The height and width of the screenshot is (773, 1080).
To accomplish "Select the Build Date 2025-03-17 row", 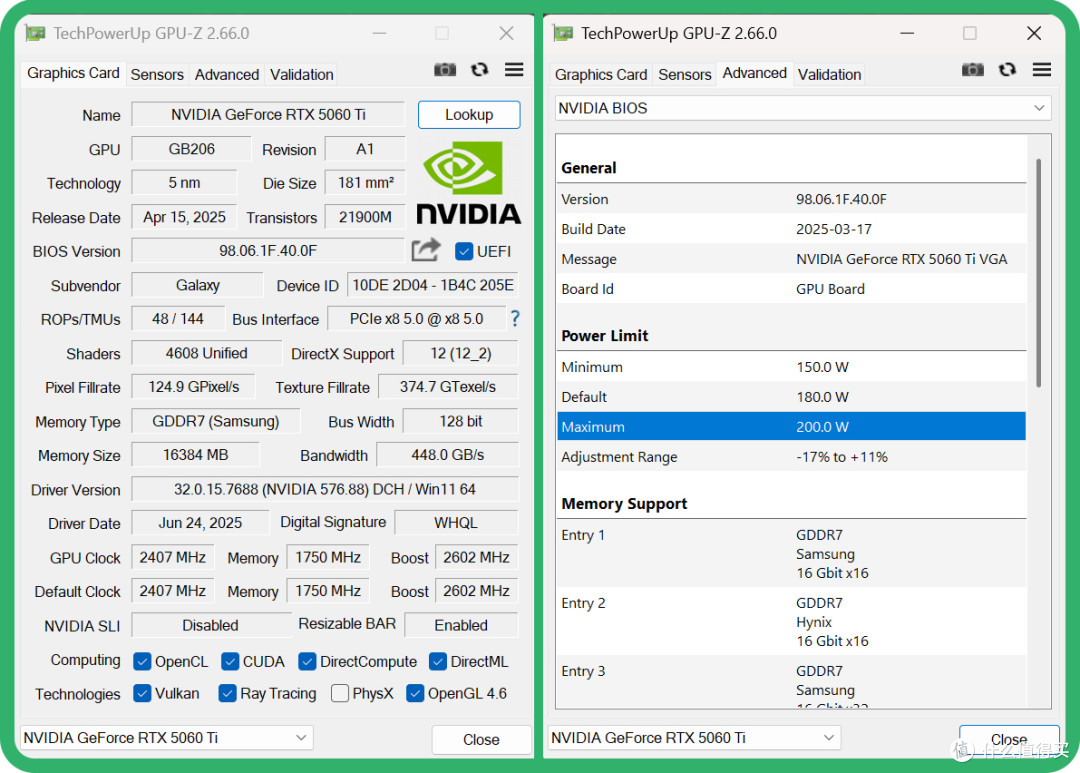I will click(x=791, y=229).
